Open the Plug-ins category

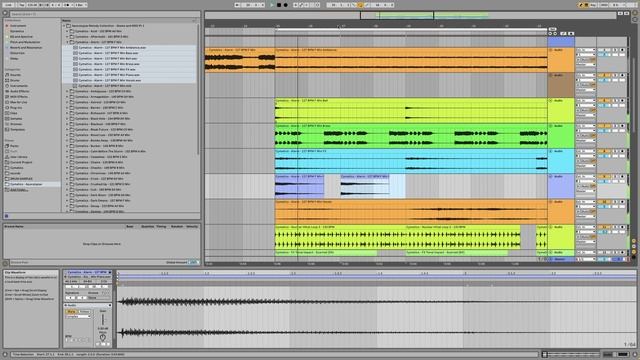tap(16, 108)
